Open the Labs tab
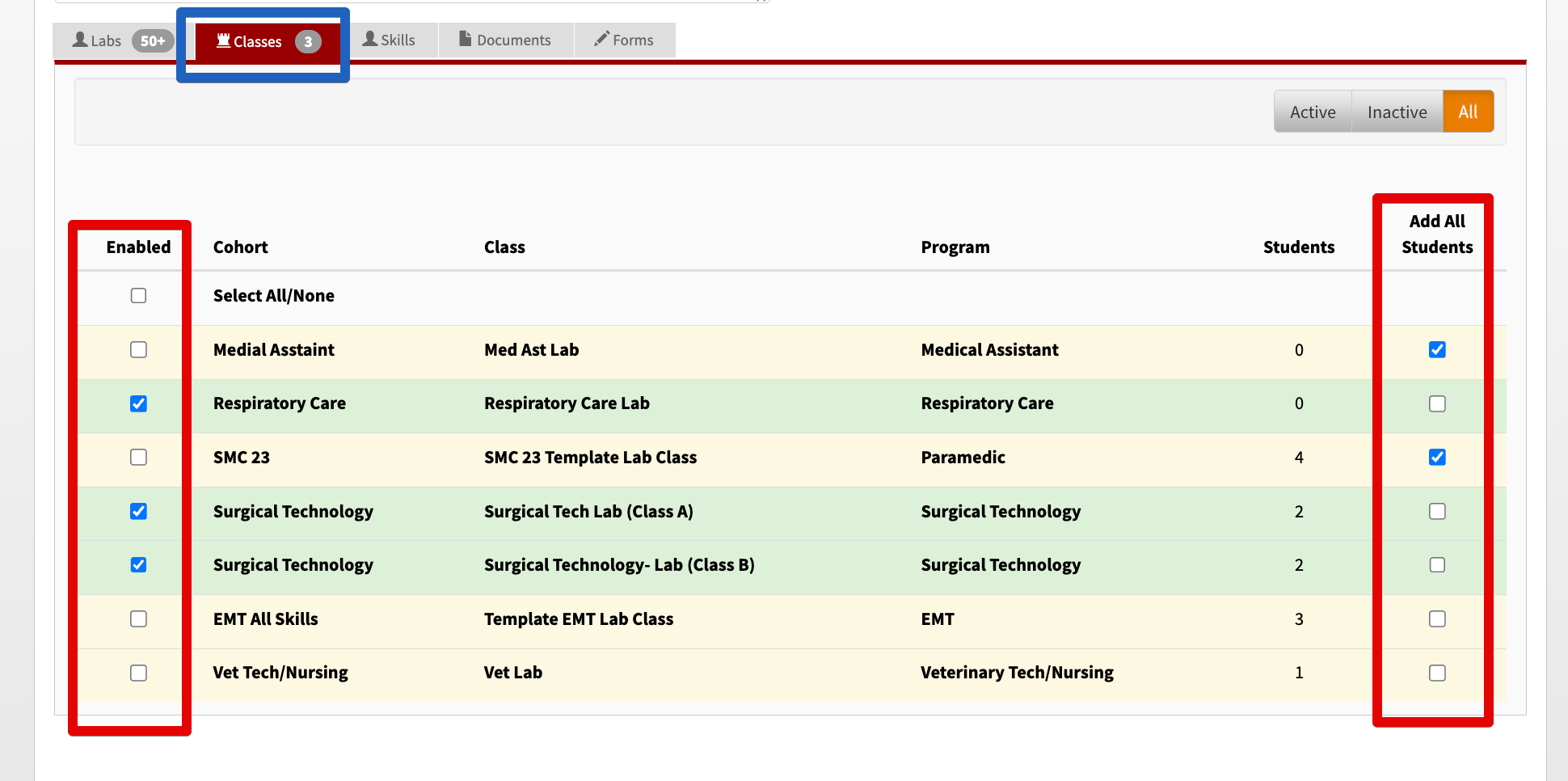1568x781 pixels. [x=116, y=40]
